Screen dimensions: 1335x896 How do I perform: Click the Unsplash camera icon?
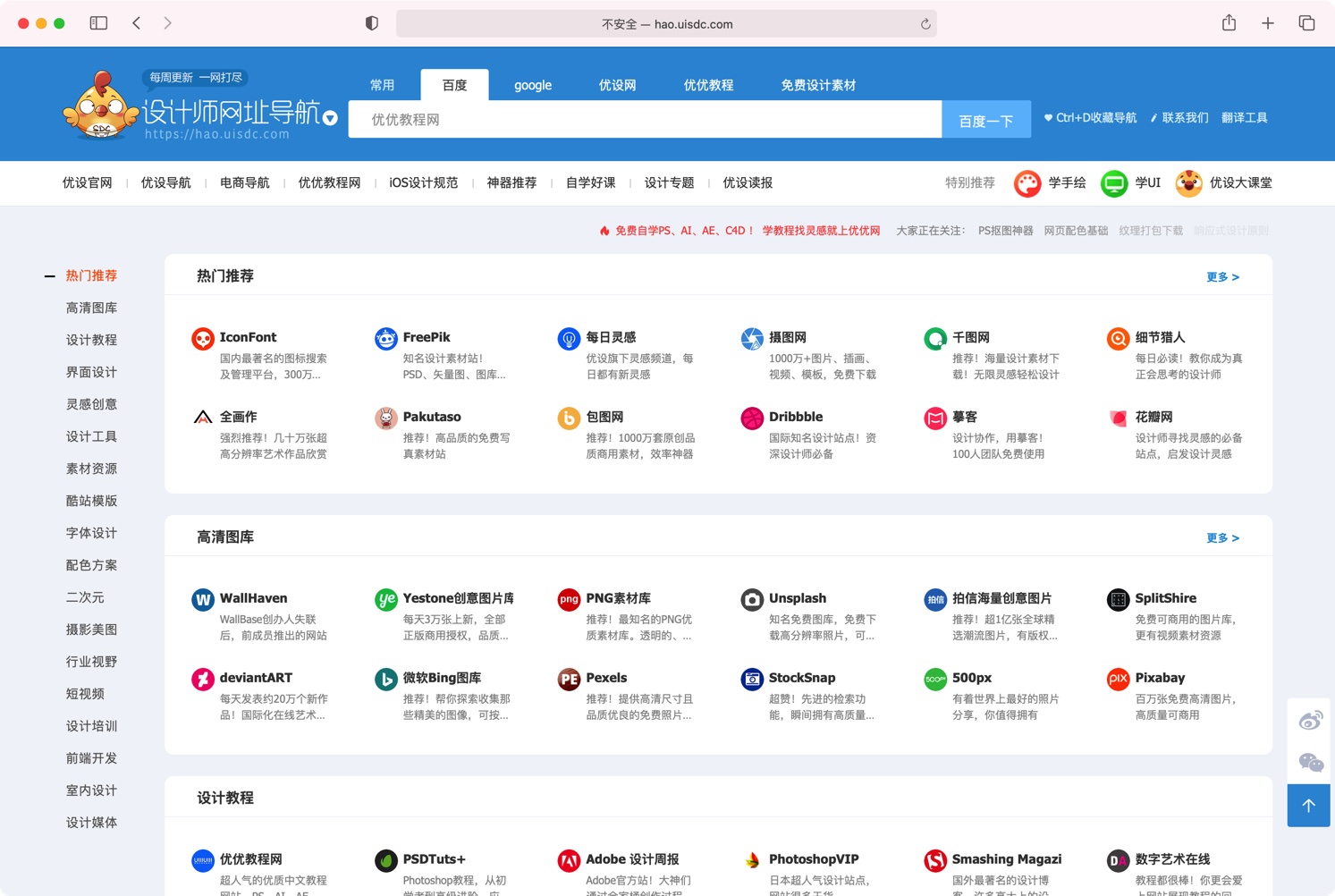pyautogui.click(x=752, y=599)
